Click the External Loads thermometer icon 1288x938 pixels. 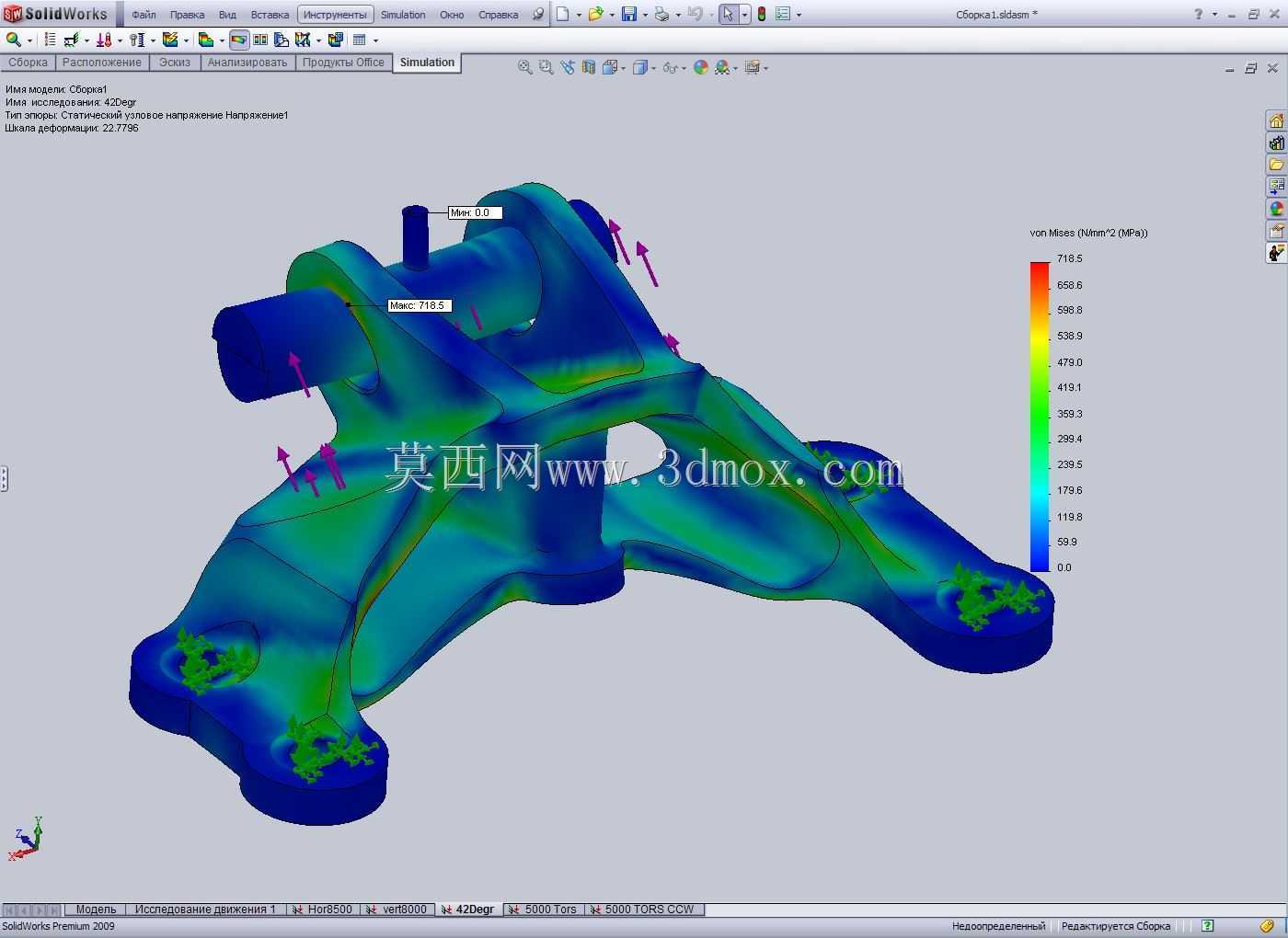click(x=104, y=40)
